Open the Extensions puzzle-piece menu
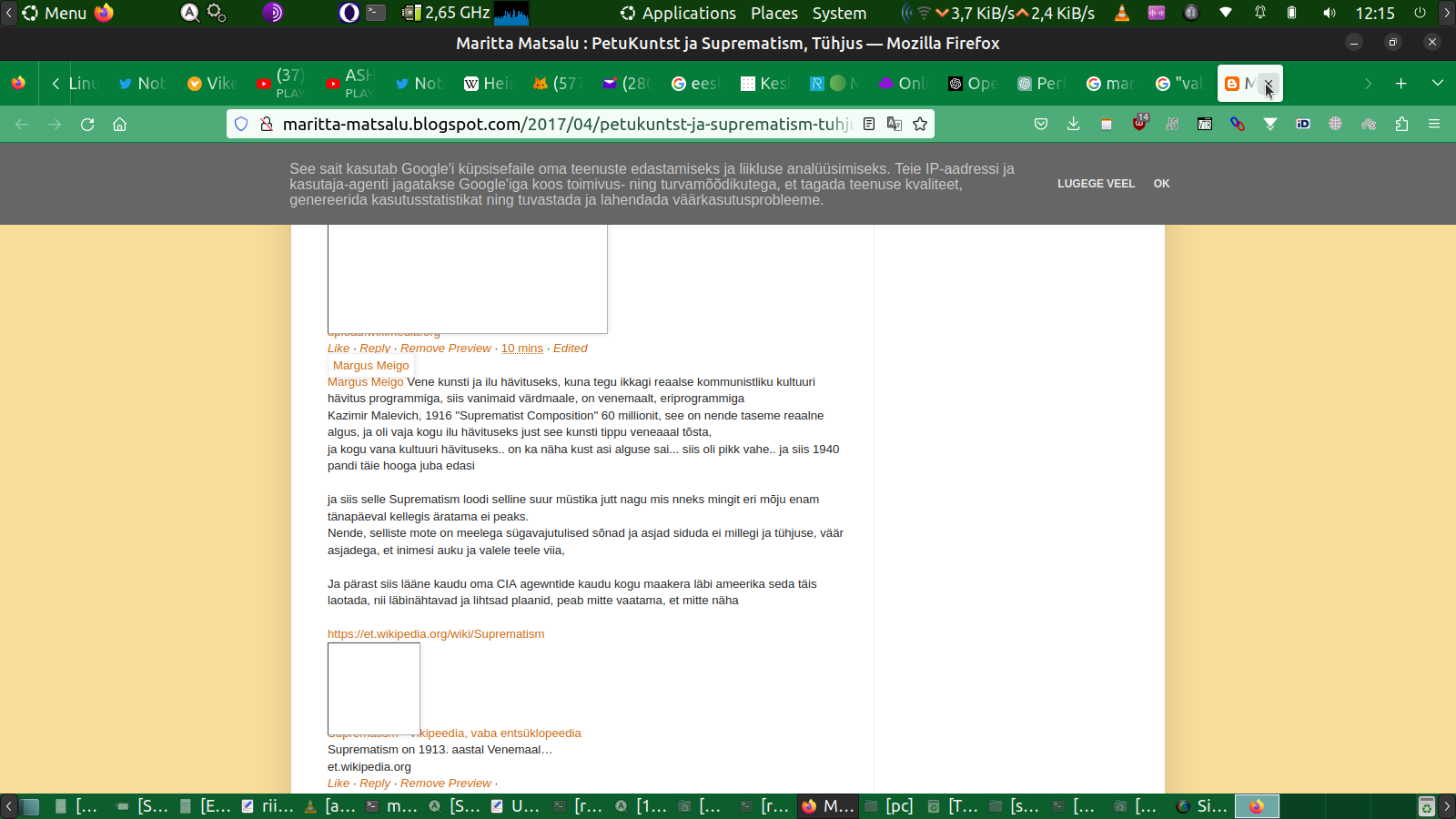Viewport: 1456px width, 819px height. coord(1401,124)
